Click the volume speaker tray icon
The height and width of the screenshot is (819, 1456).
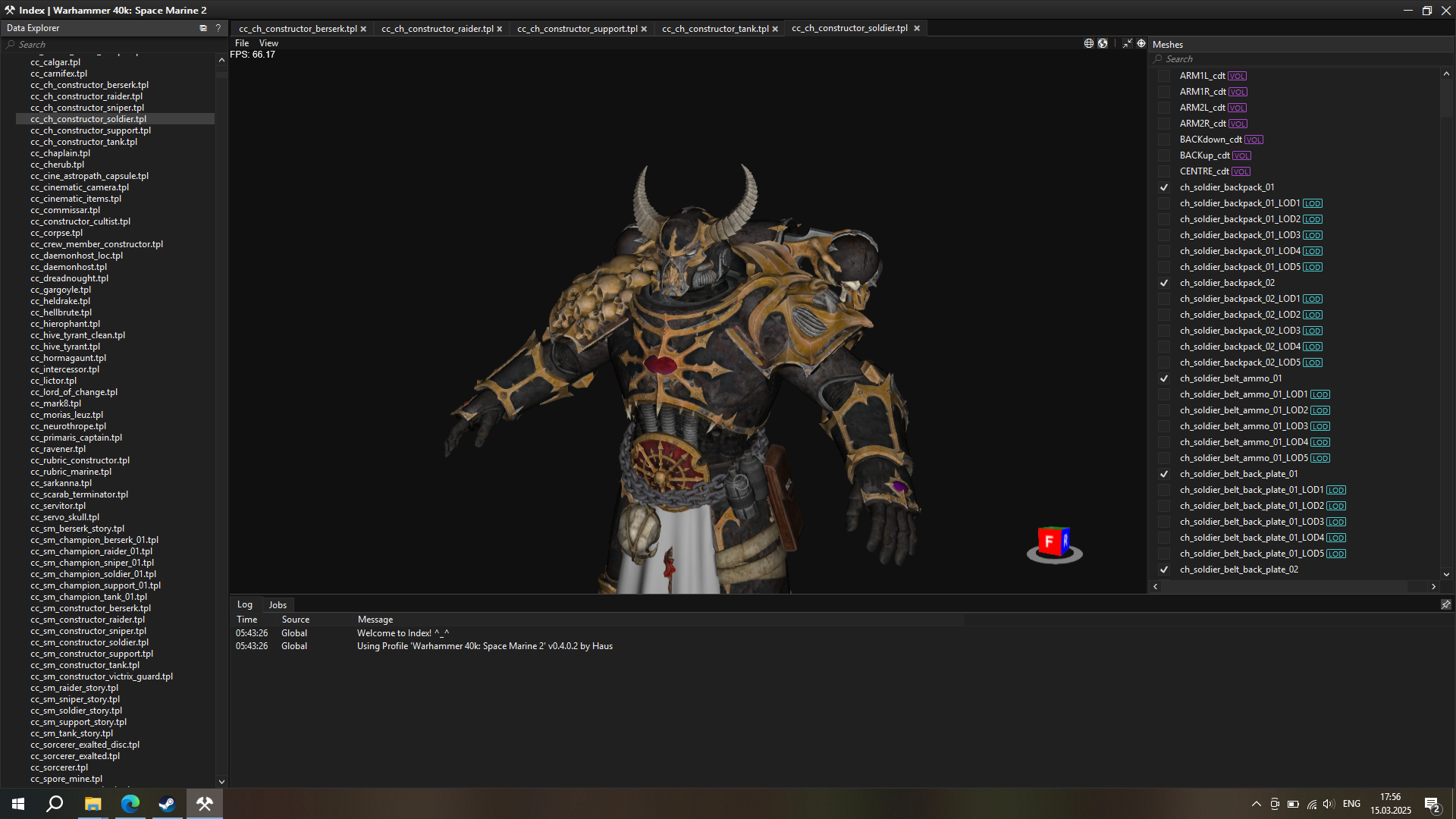[1329, 804]
